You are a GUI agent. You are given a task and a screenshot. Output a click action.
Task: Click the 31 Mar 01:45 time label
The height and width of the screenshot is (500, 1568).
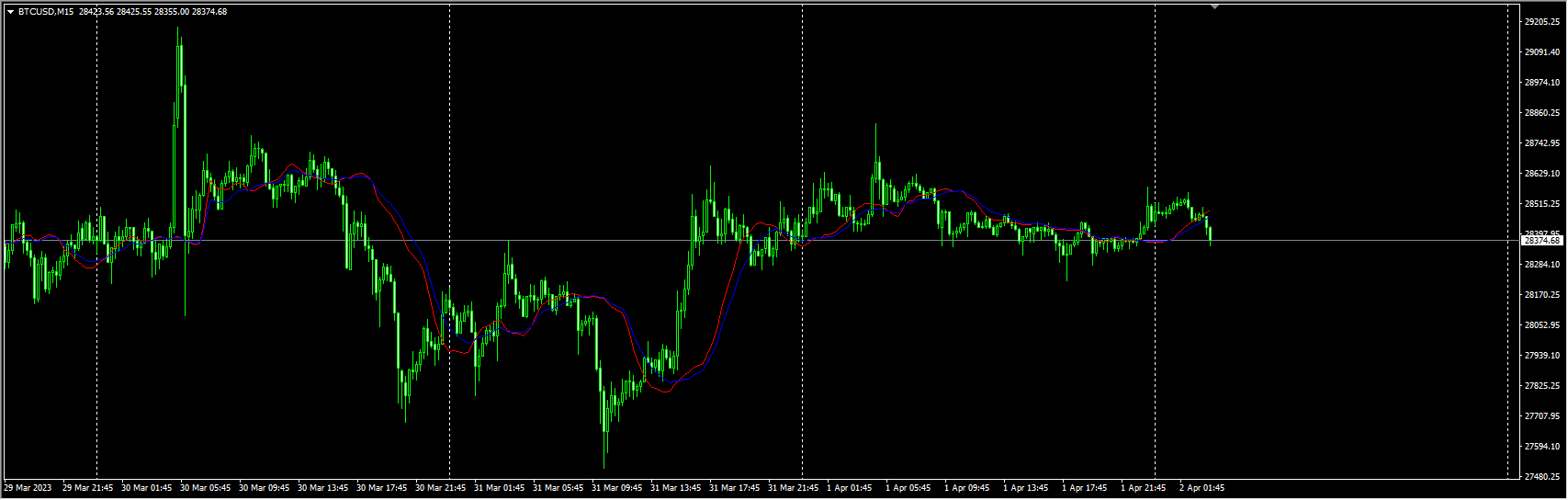tap(499, 488)
